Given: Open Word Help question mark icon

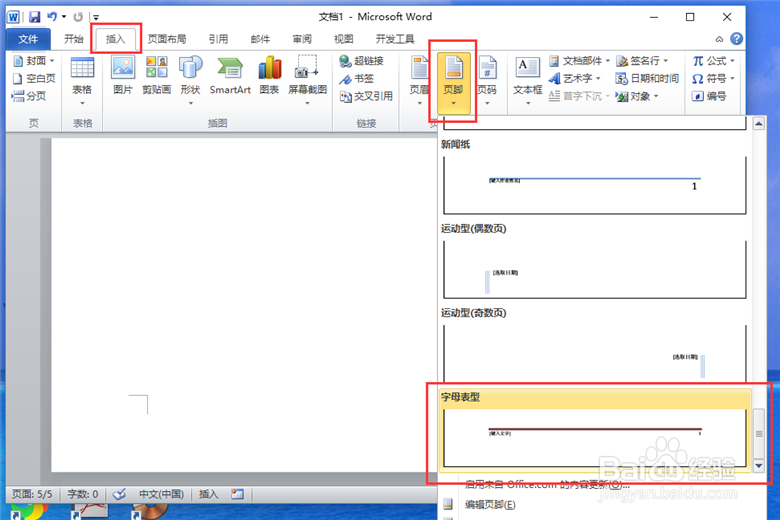Looking at the screenshot, I should [x=736, y=38].
